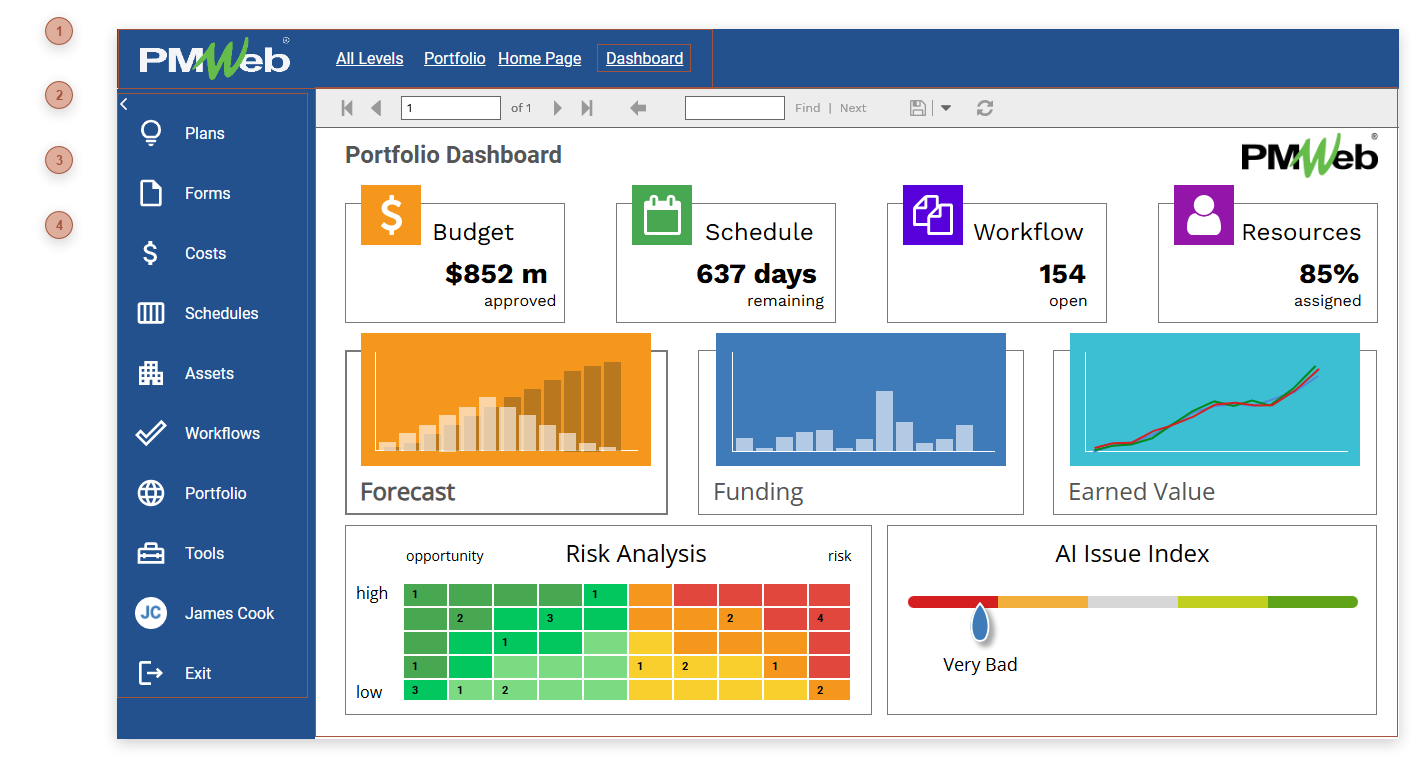Screen dimensions: 1419x762
Task: Click the page number input field
Action: point(450,107)
